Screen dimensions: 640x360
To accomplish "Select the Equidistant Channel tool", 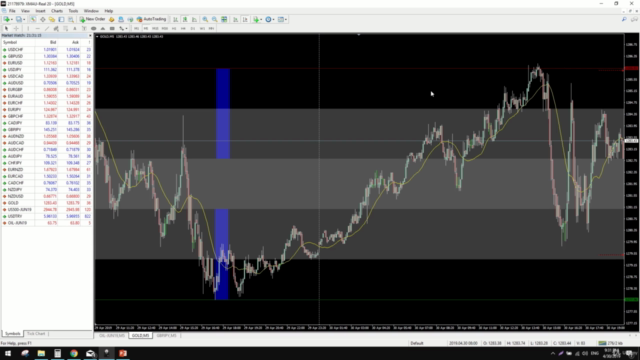I will pos(56,29).
